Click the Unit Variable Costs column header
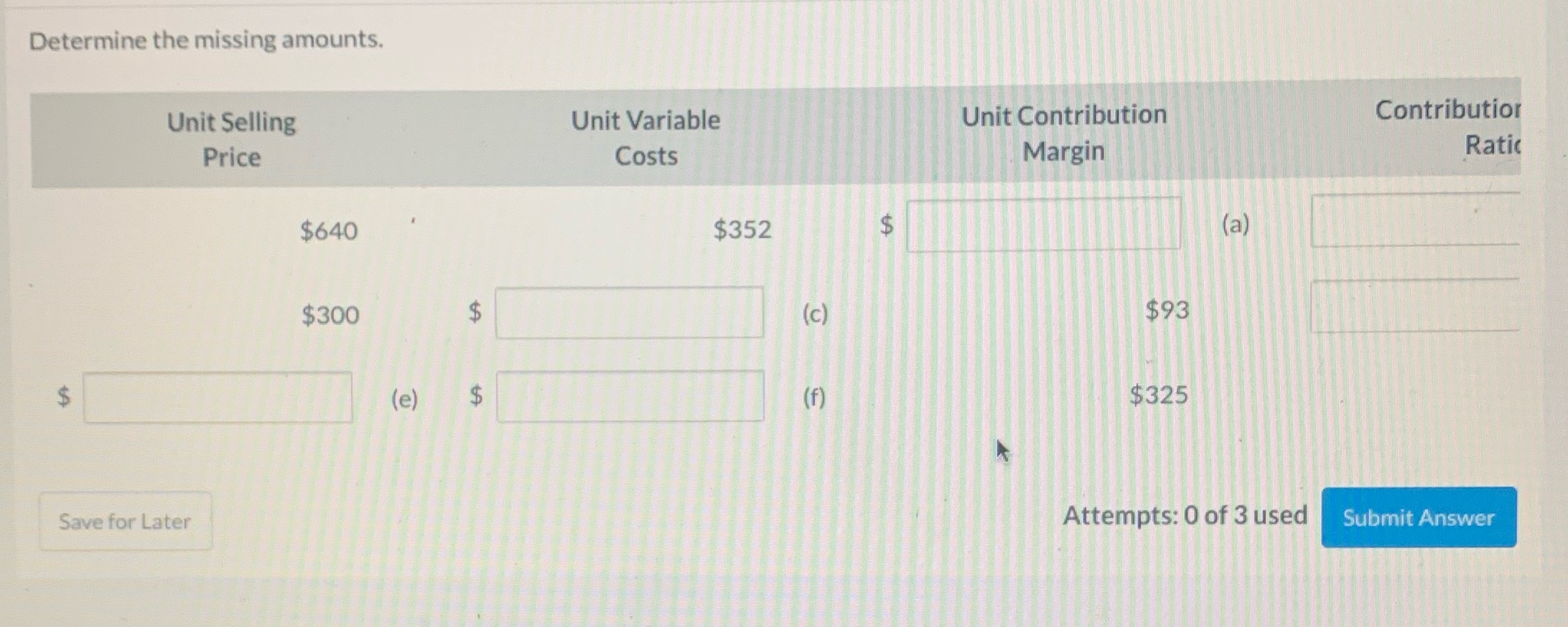Image resolution: width=1568 pixels, height=627 pixels. tap(645, 138)
